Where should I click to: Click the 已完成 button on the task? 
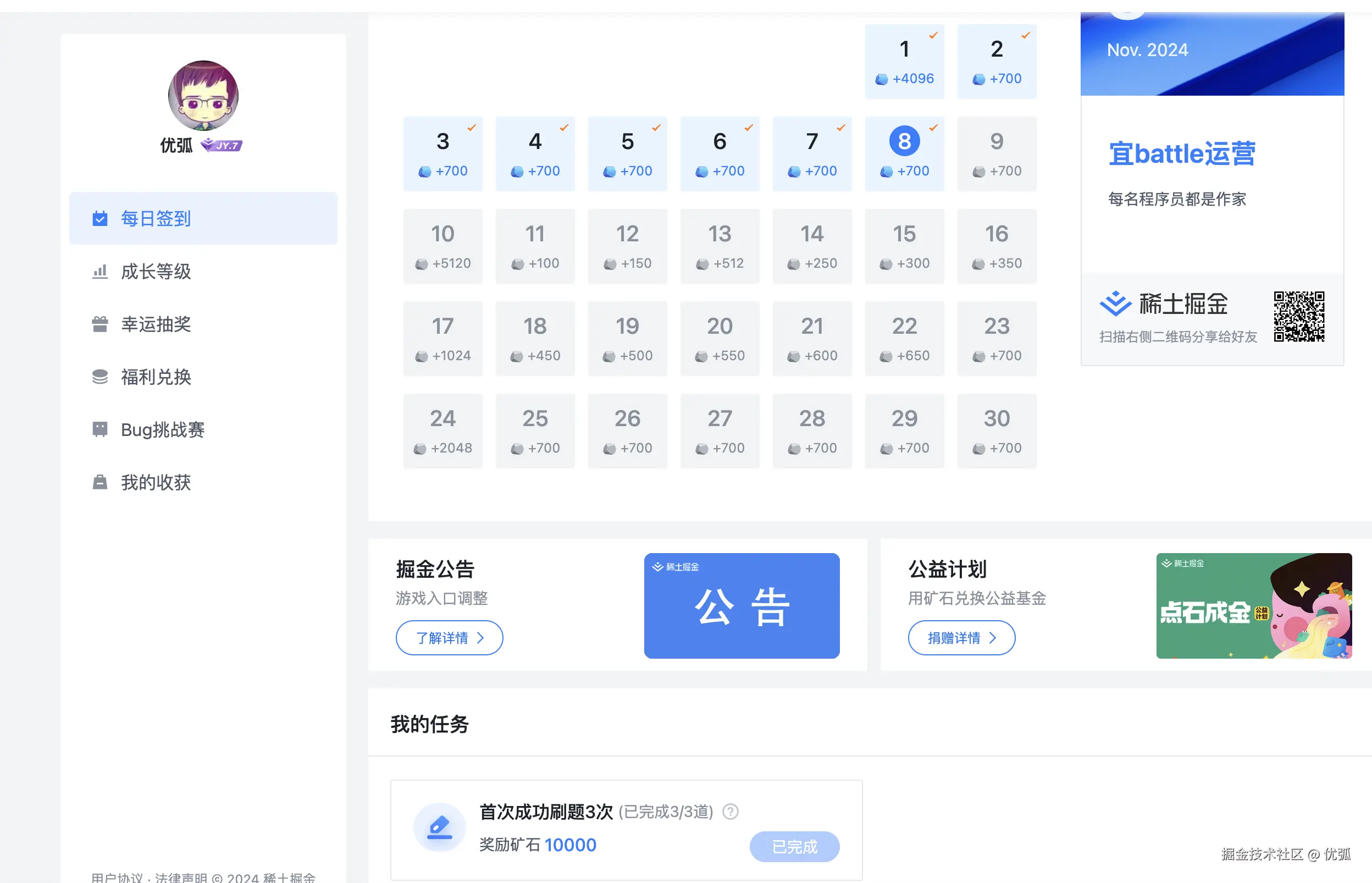[795, 846]
